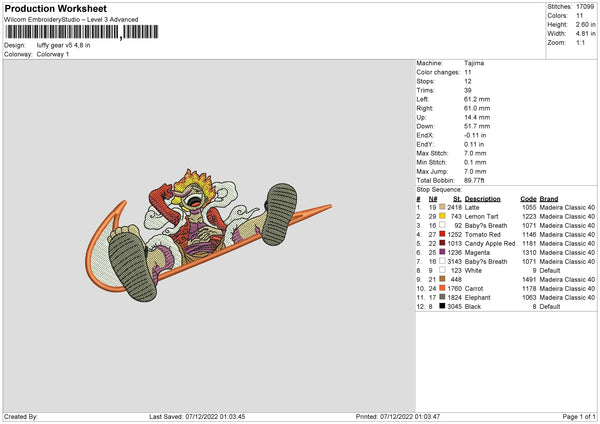
Task: Click the 'Color changes:' label
Action: (438, 72)
